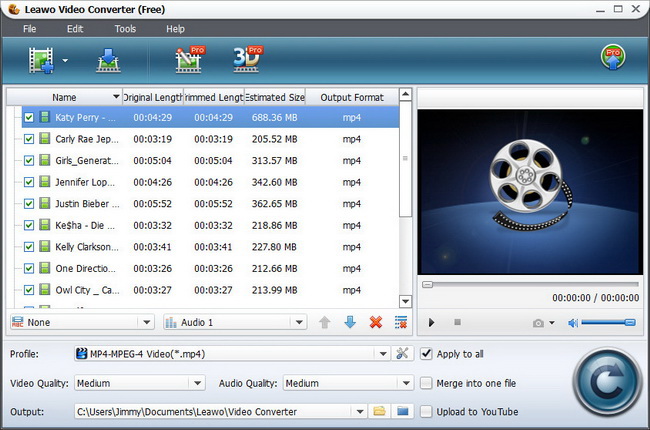Open the Help menu

point(175,29)
